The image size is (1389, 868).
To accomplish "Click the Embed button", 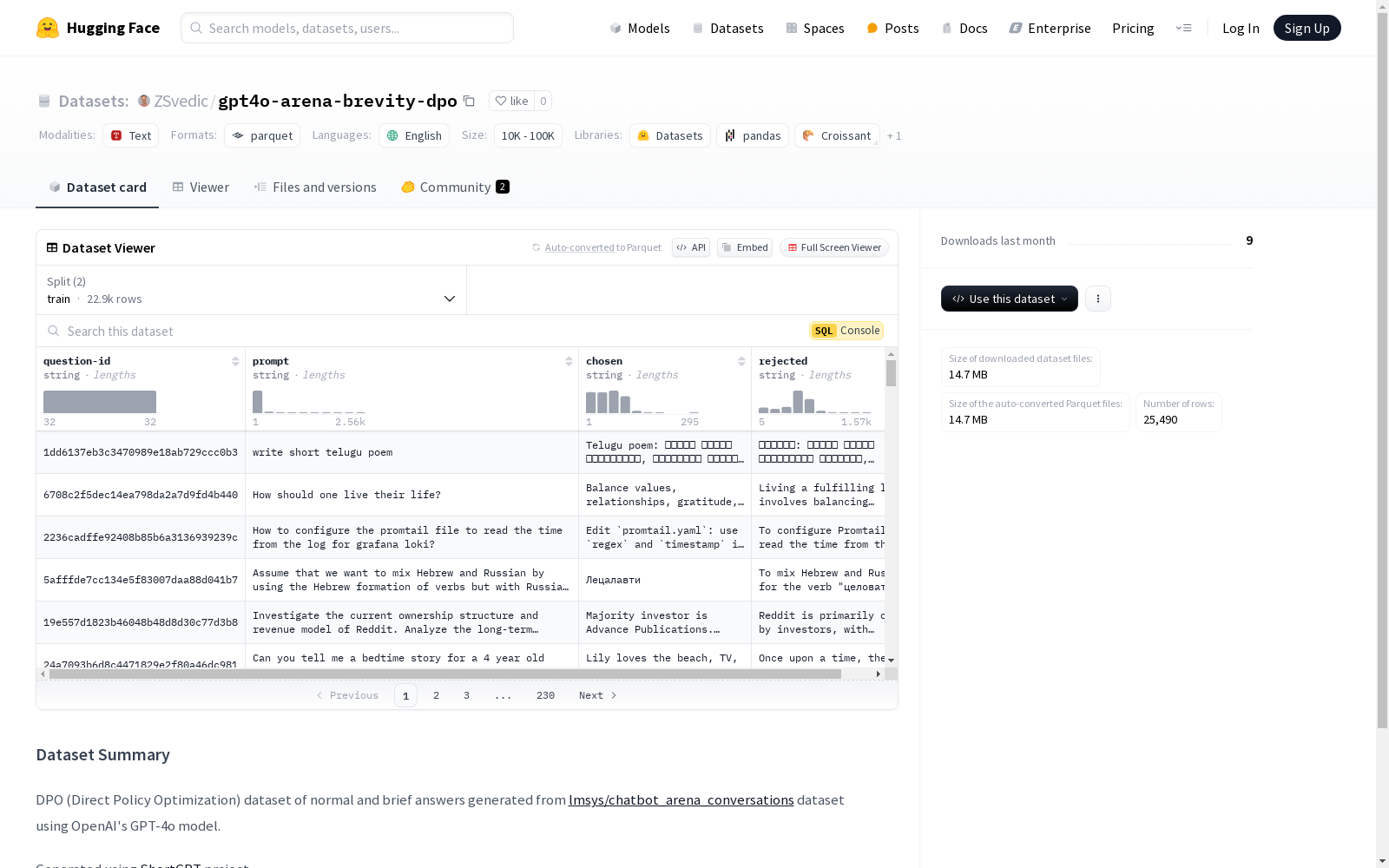I will pos(745,247).
